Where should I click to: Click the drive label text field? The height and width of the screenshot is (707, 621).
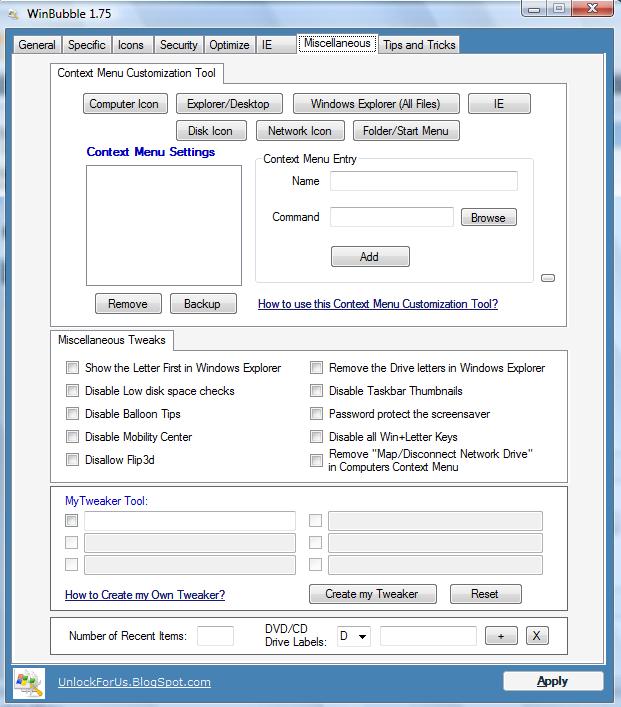coord(428,636)
